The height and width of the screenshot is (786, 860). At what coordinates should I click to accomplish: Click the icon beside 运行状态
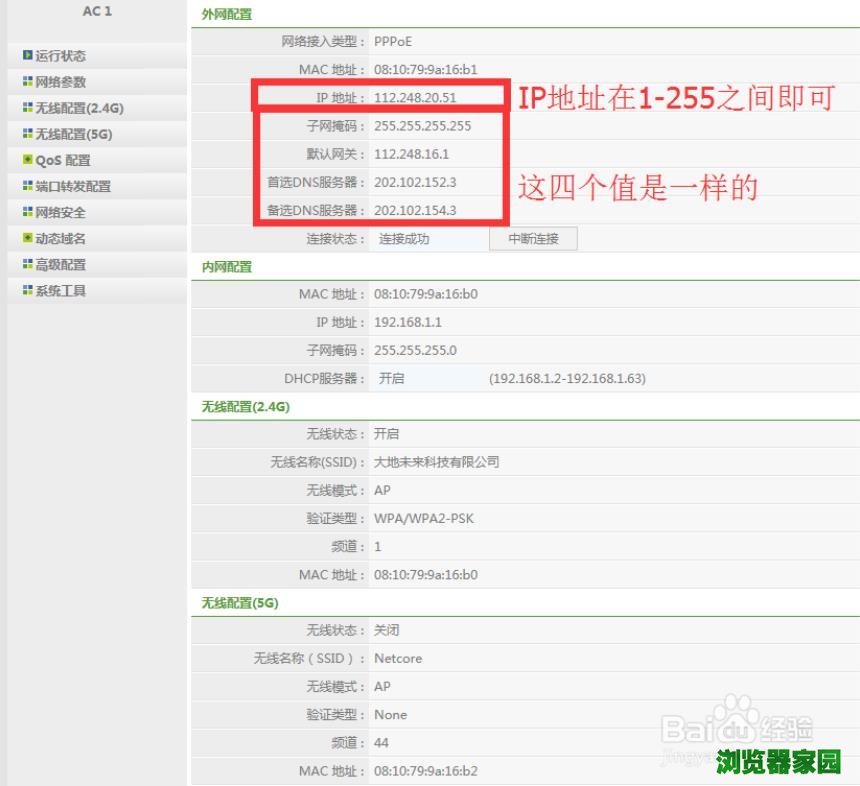click(x=28, y=56)
